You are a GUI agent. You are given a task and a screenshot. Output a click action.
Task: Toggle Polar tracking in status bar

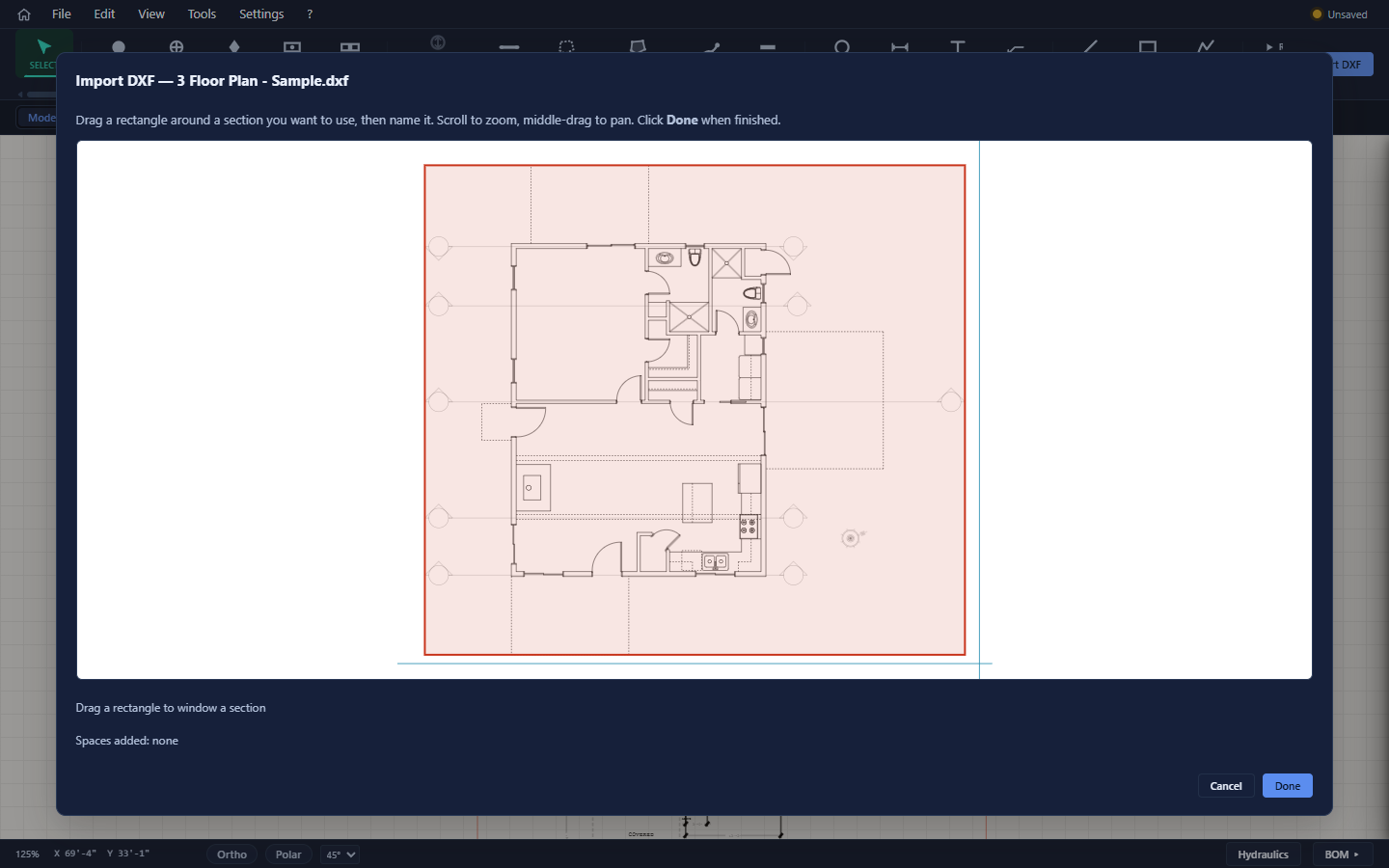[288, 854]
